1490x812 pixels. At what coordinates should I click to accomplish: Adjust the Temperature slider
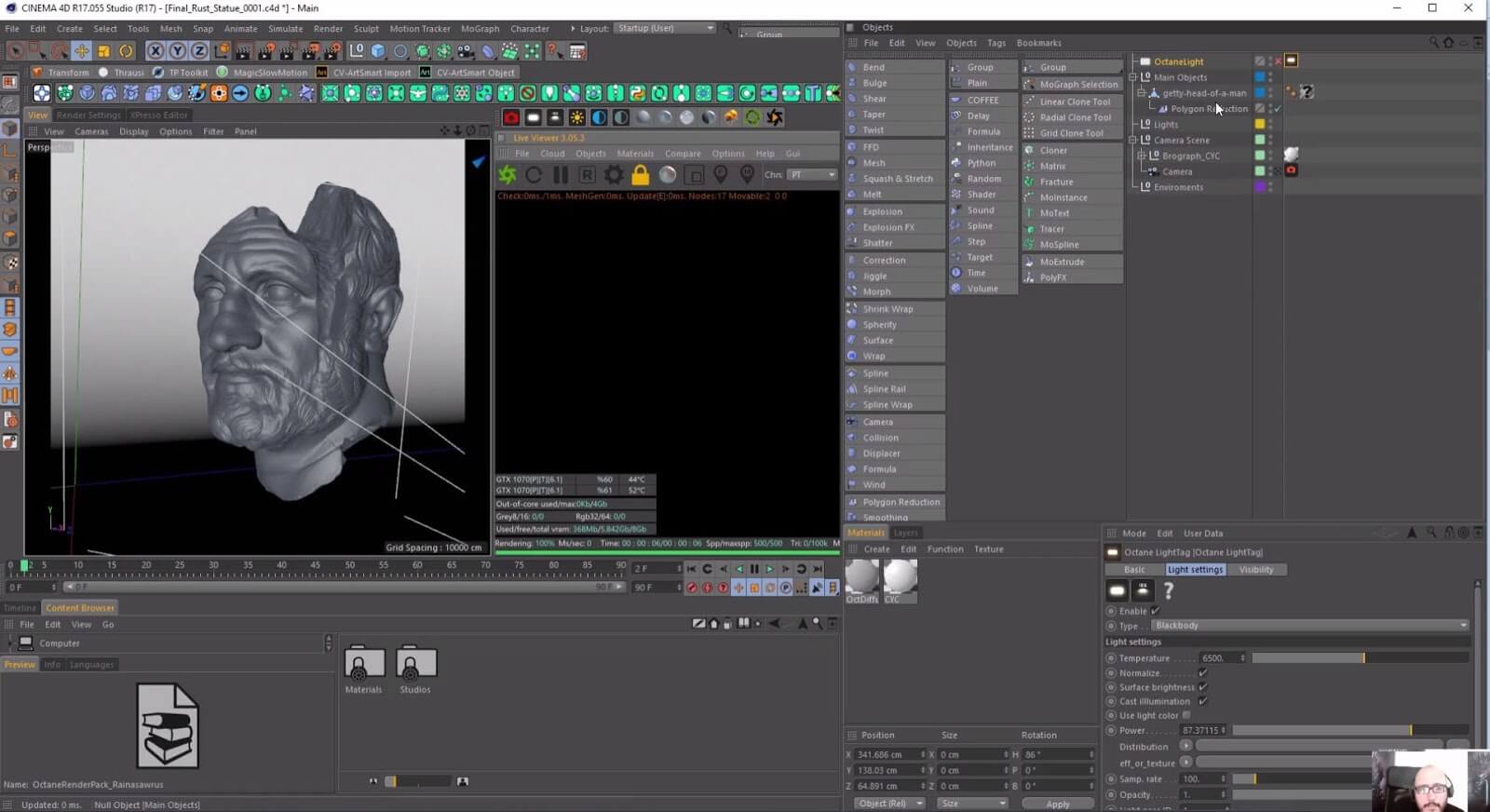[1363, 658]
